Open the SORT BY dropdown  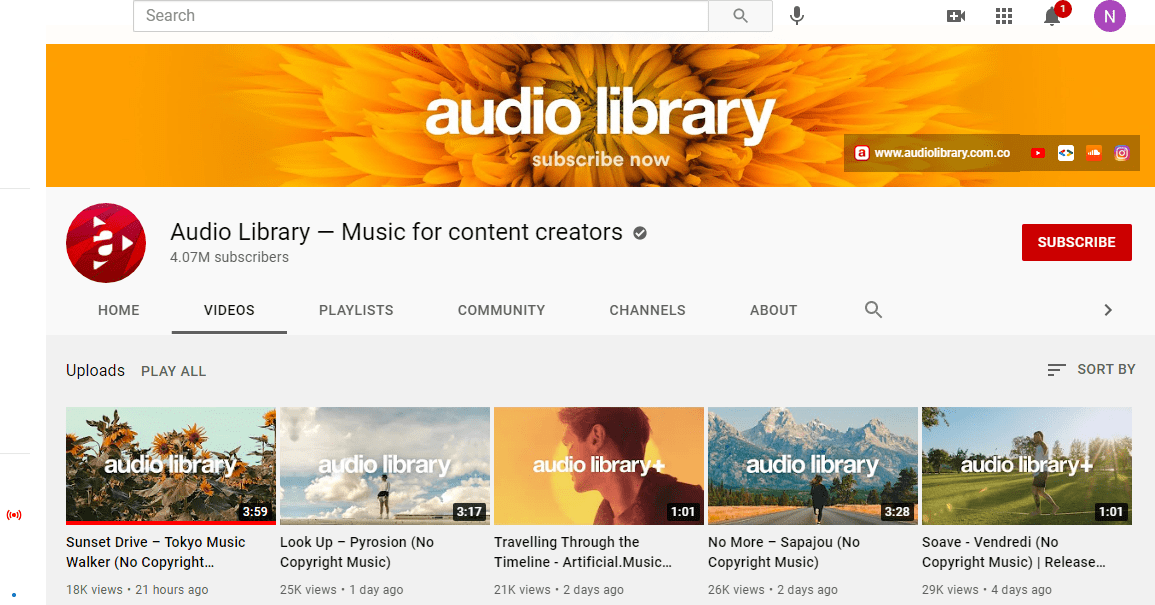coord(1091,369)
